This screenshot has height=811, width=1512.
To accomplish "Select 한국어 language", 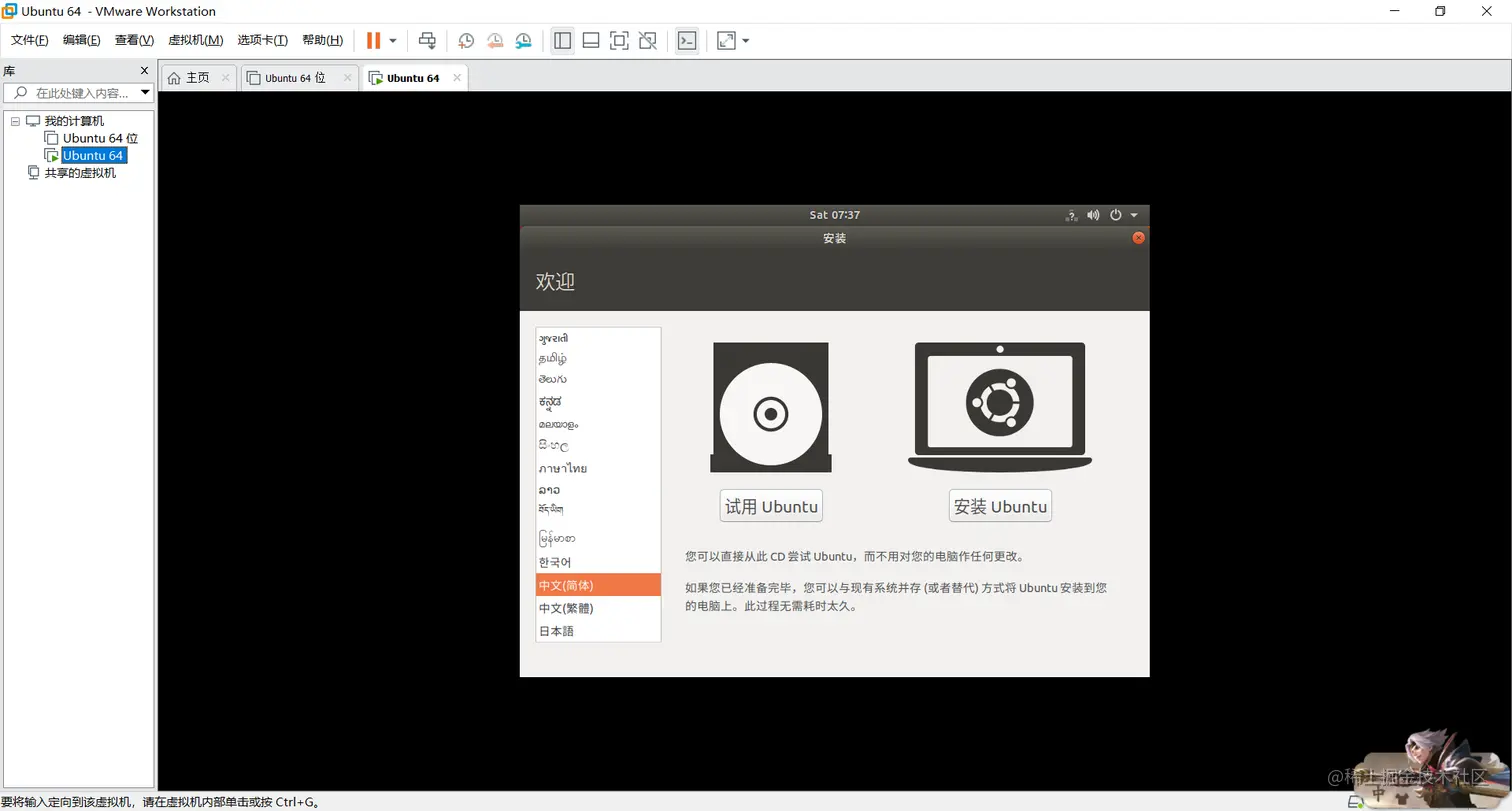I will (598, 562).
